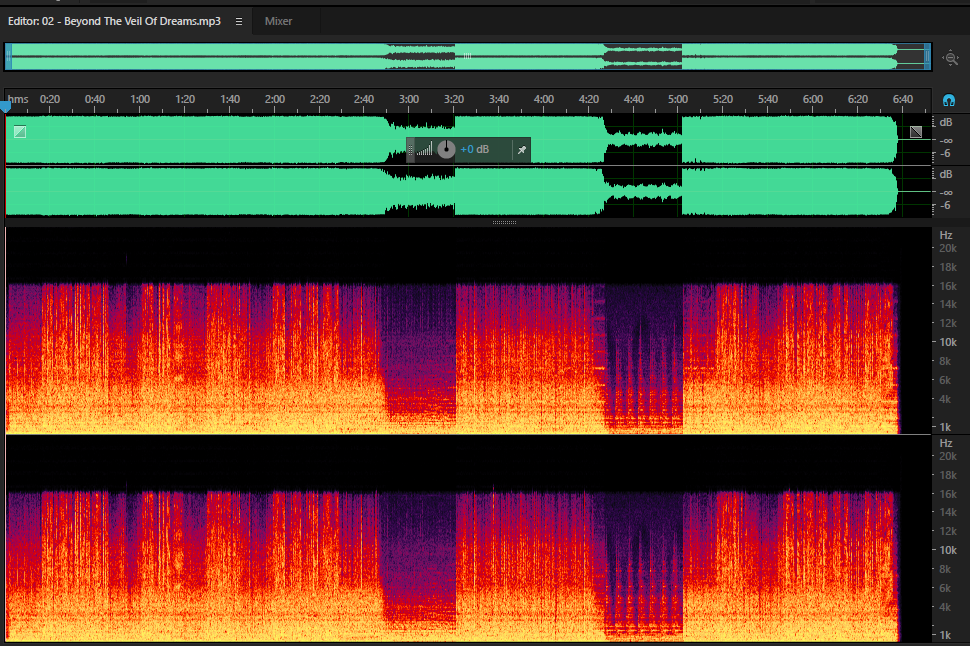Click the overview navigator's right edge handle
The image size is (970, 646).
click(x=927, y=57)
